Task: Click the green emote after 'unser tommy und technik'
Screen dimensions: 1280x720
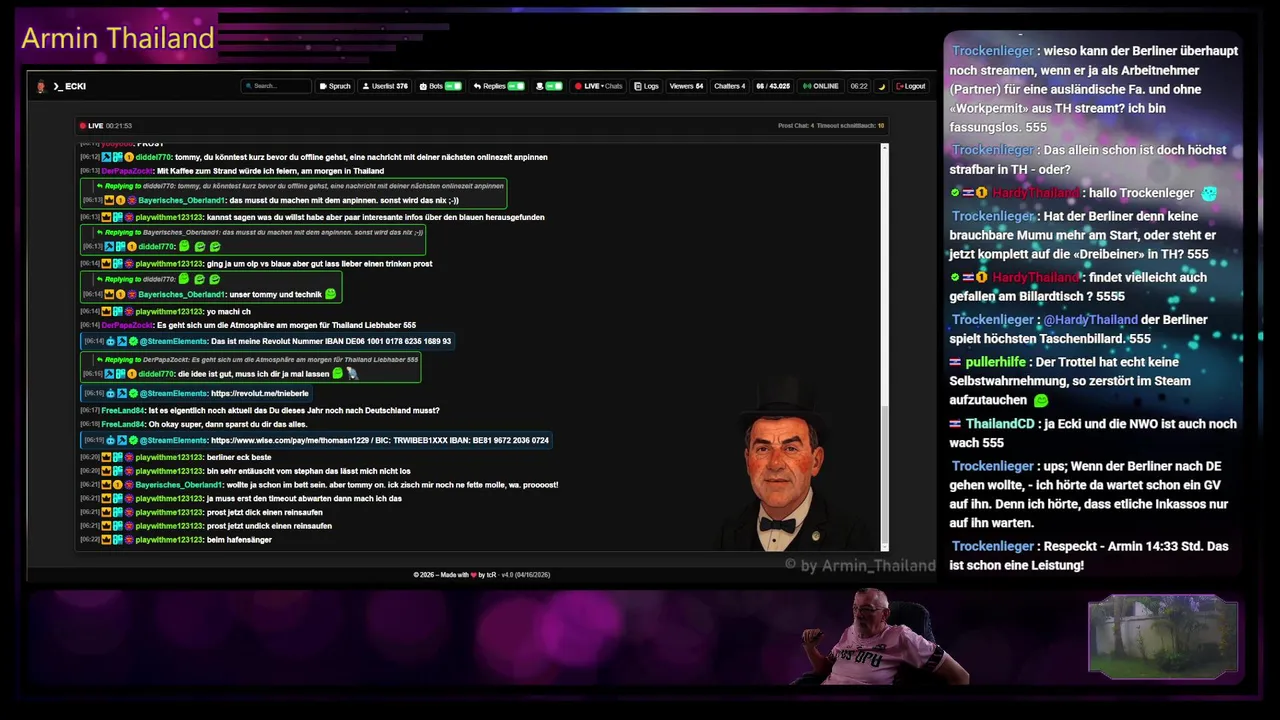Action: pyautogui.click(x=330, y=294)
